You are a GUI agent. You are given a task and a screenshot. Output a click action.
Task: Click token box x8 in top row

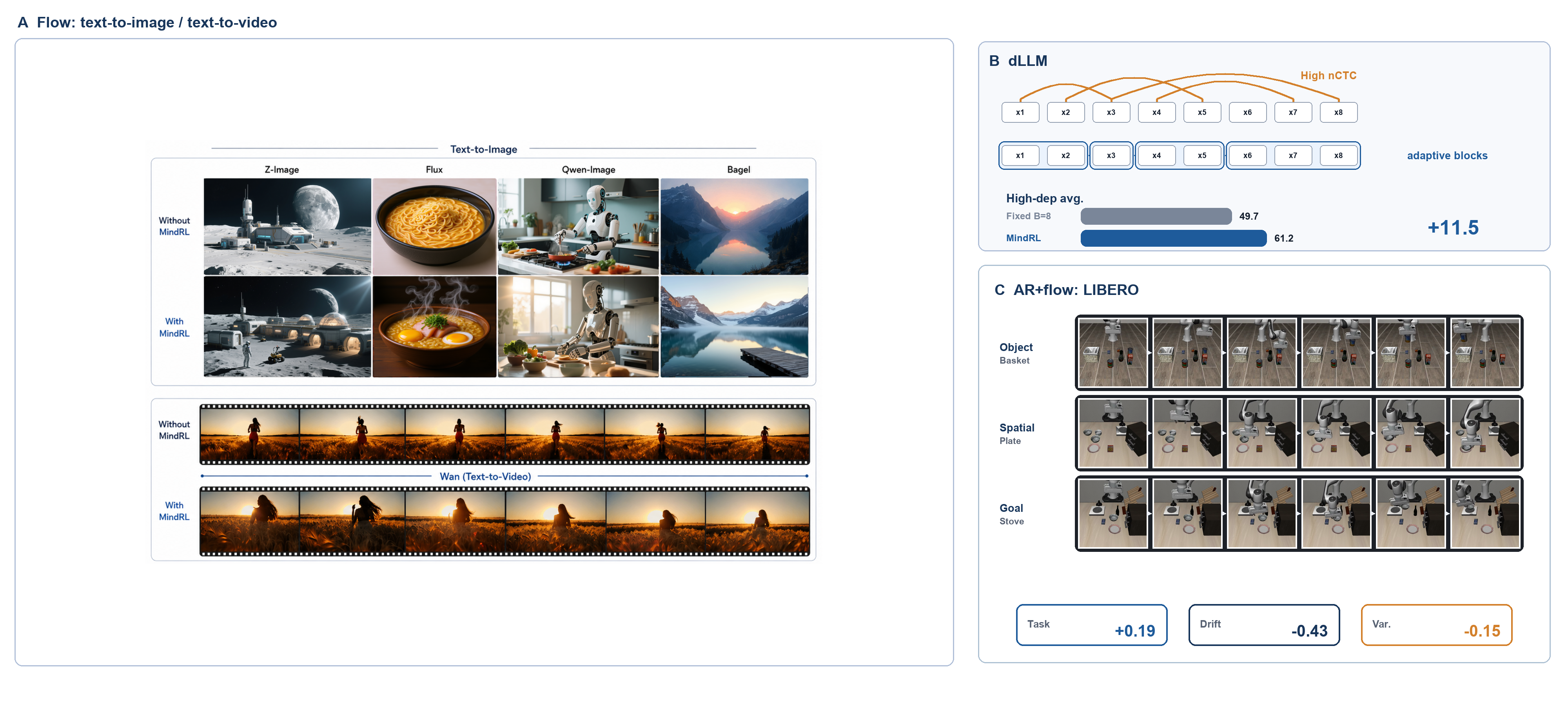click(1339, 112)
